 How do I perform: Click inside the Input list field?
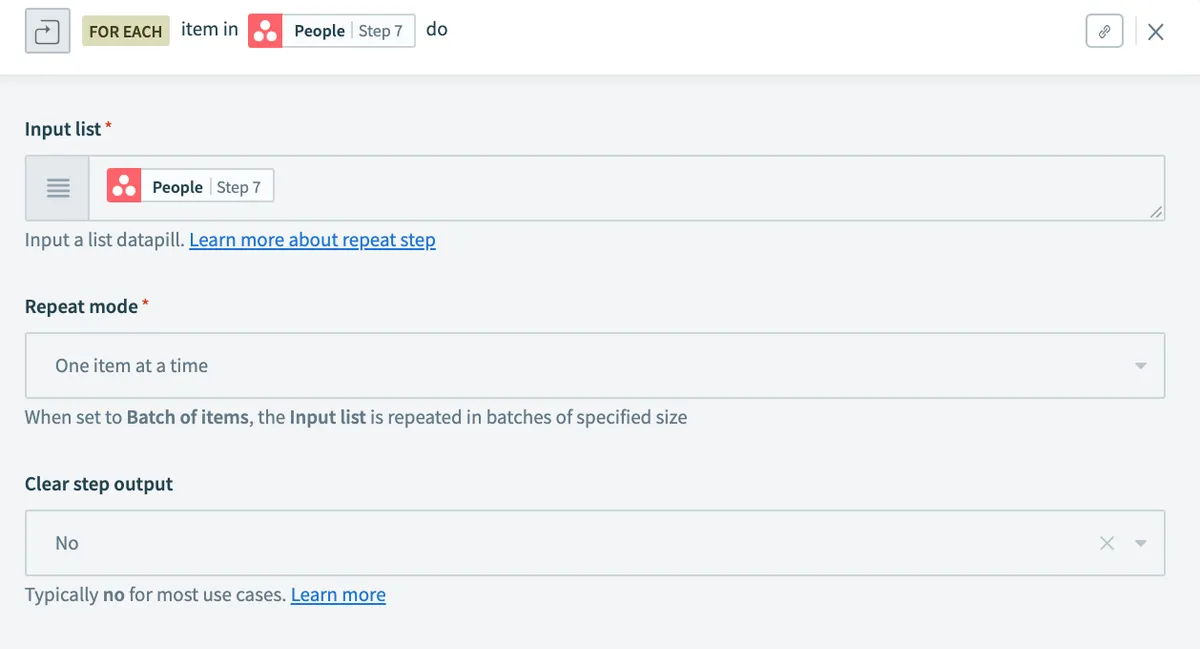[x=700, y=188]
